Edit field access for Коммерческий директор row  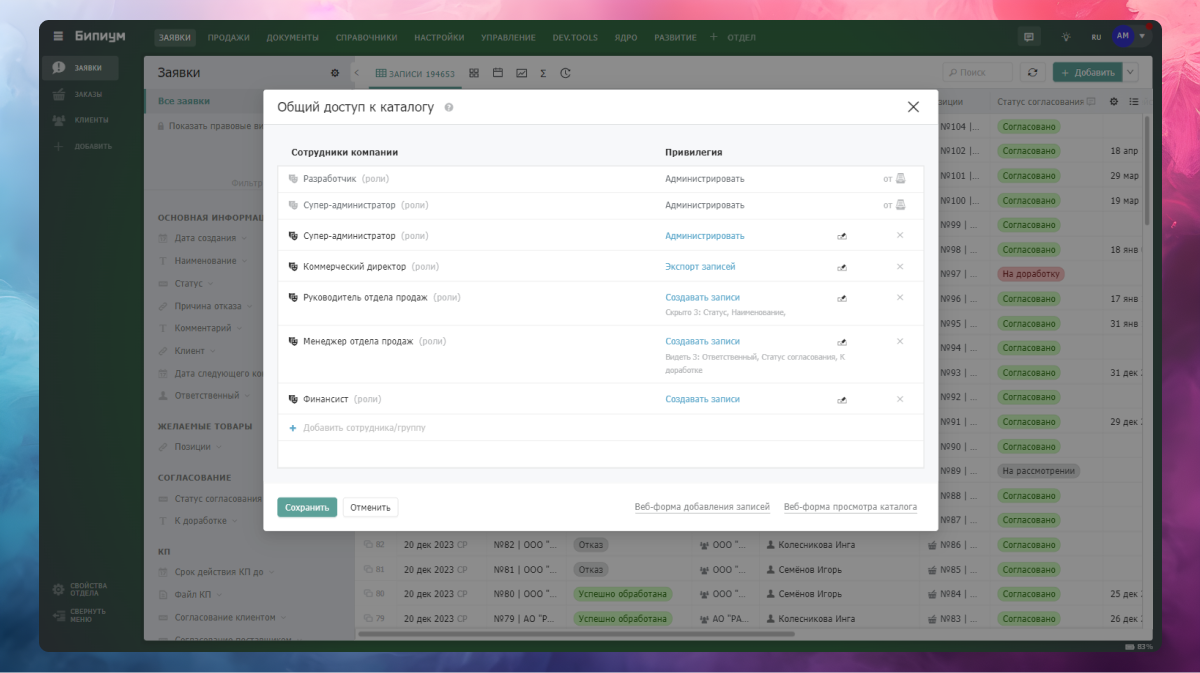[x=842, y=267]
